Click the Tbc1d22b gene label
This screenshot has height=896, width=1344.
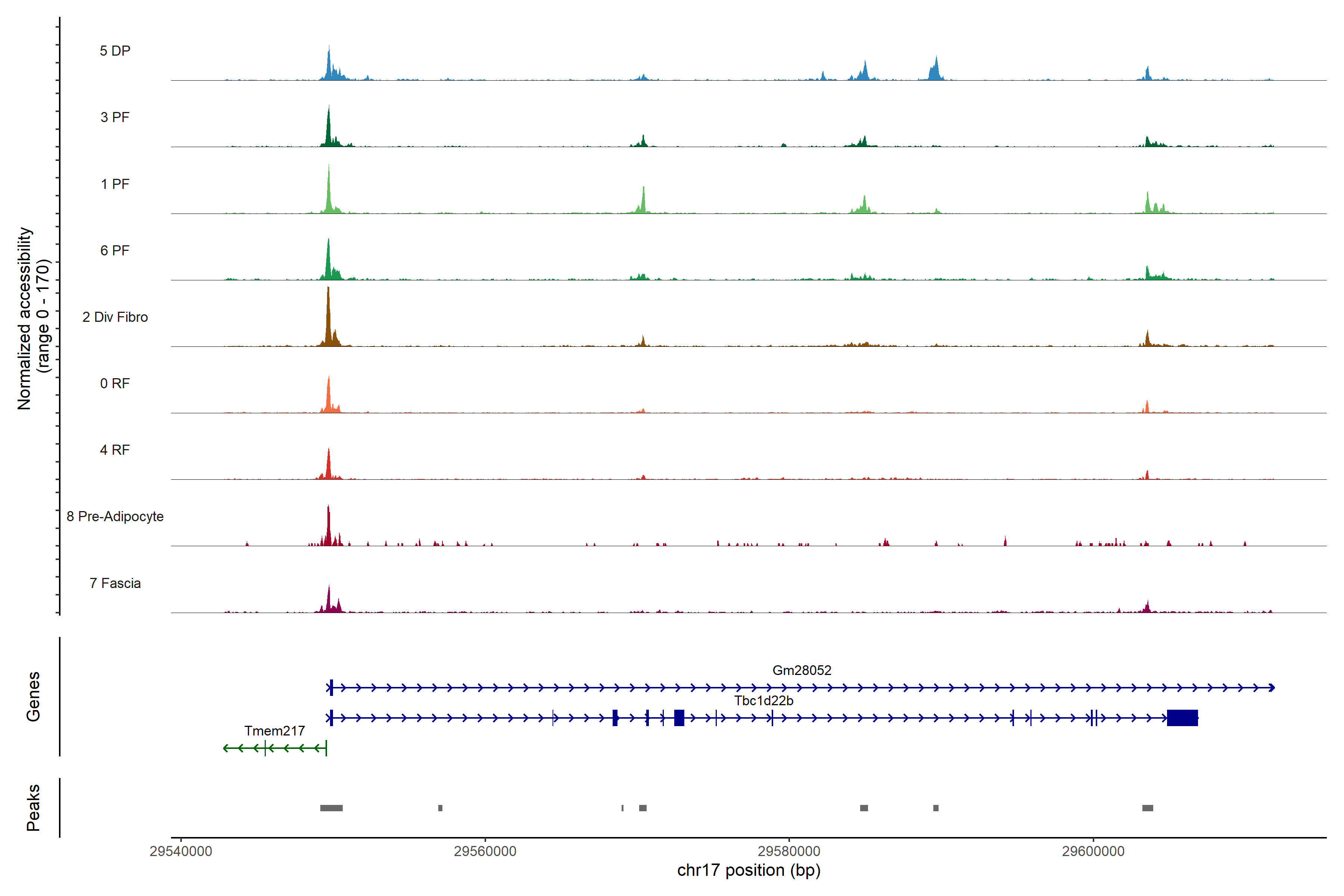[763, 701]
